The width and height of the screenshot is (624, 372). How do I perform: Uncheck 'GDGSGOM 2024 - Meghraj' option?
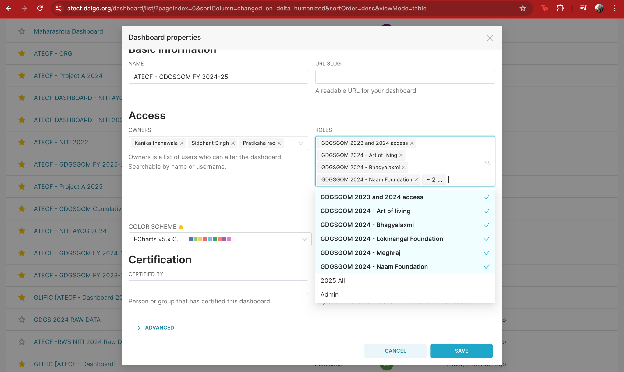(x=405, y=253)
